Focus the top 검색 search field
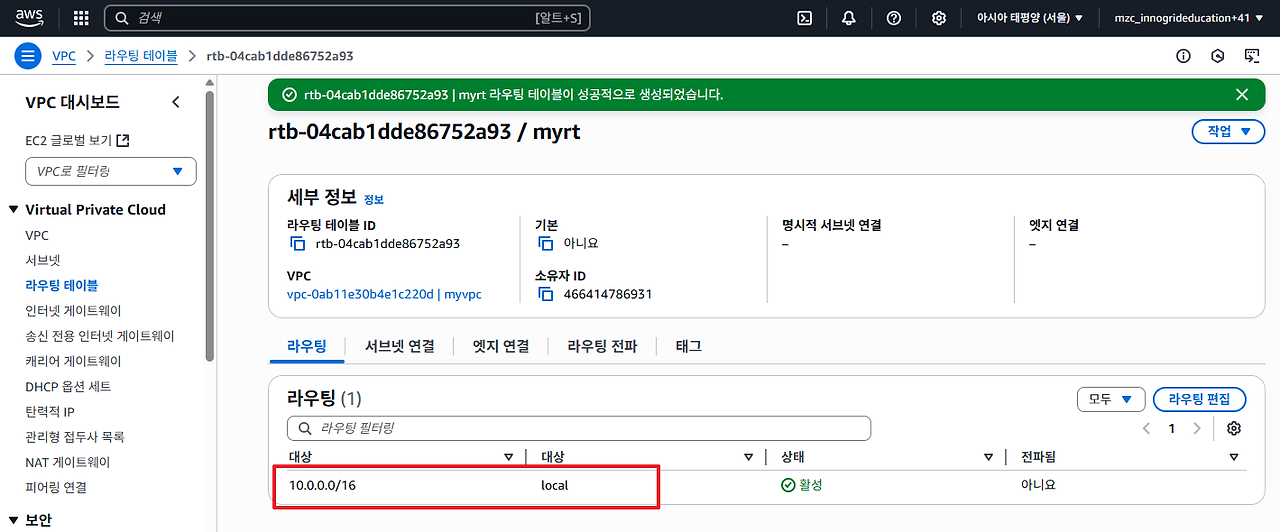Screen dimensions: 1280x532 point(347,18)
